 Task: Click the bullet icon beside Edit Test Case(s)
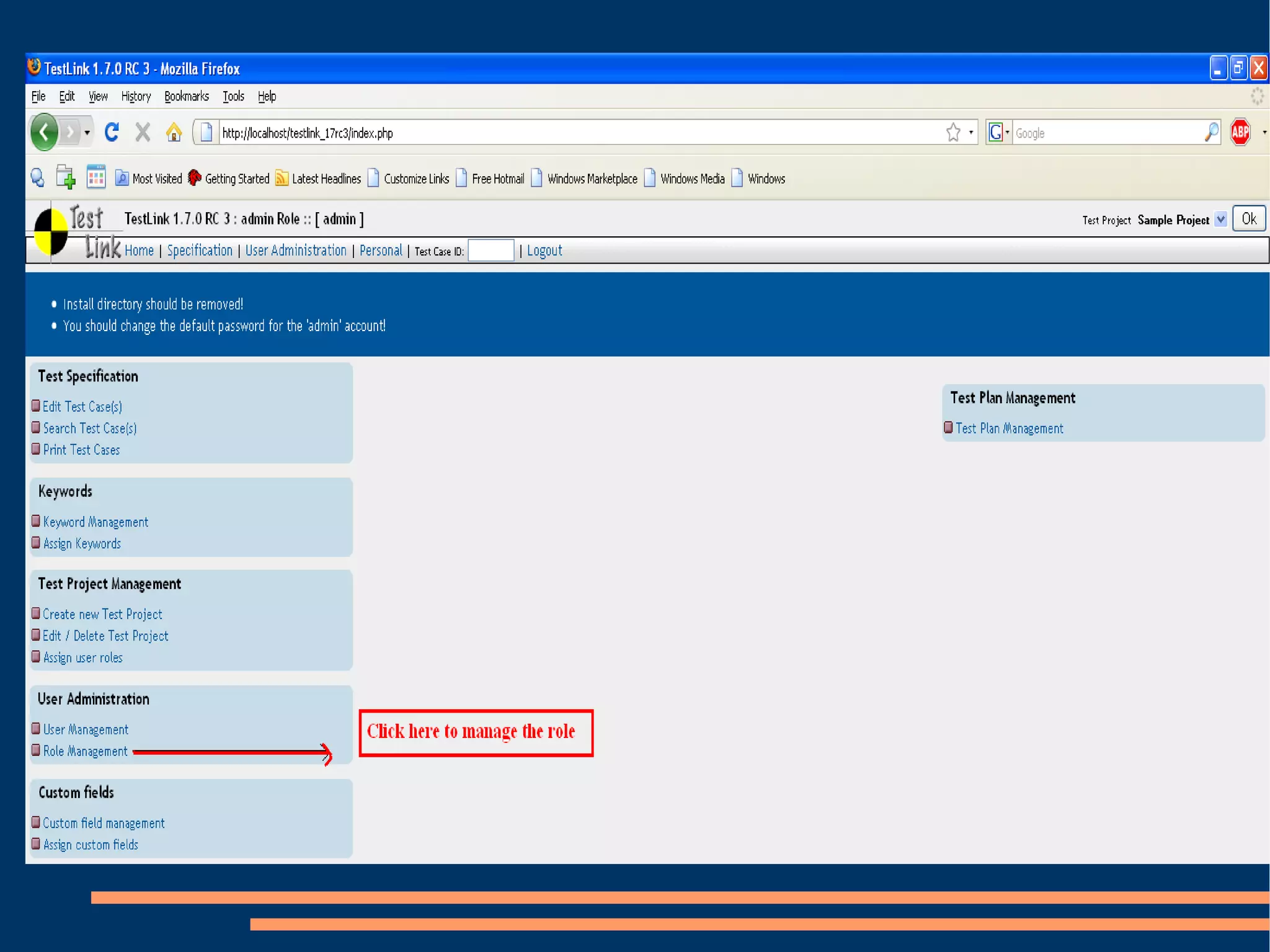click(36, 406)
